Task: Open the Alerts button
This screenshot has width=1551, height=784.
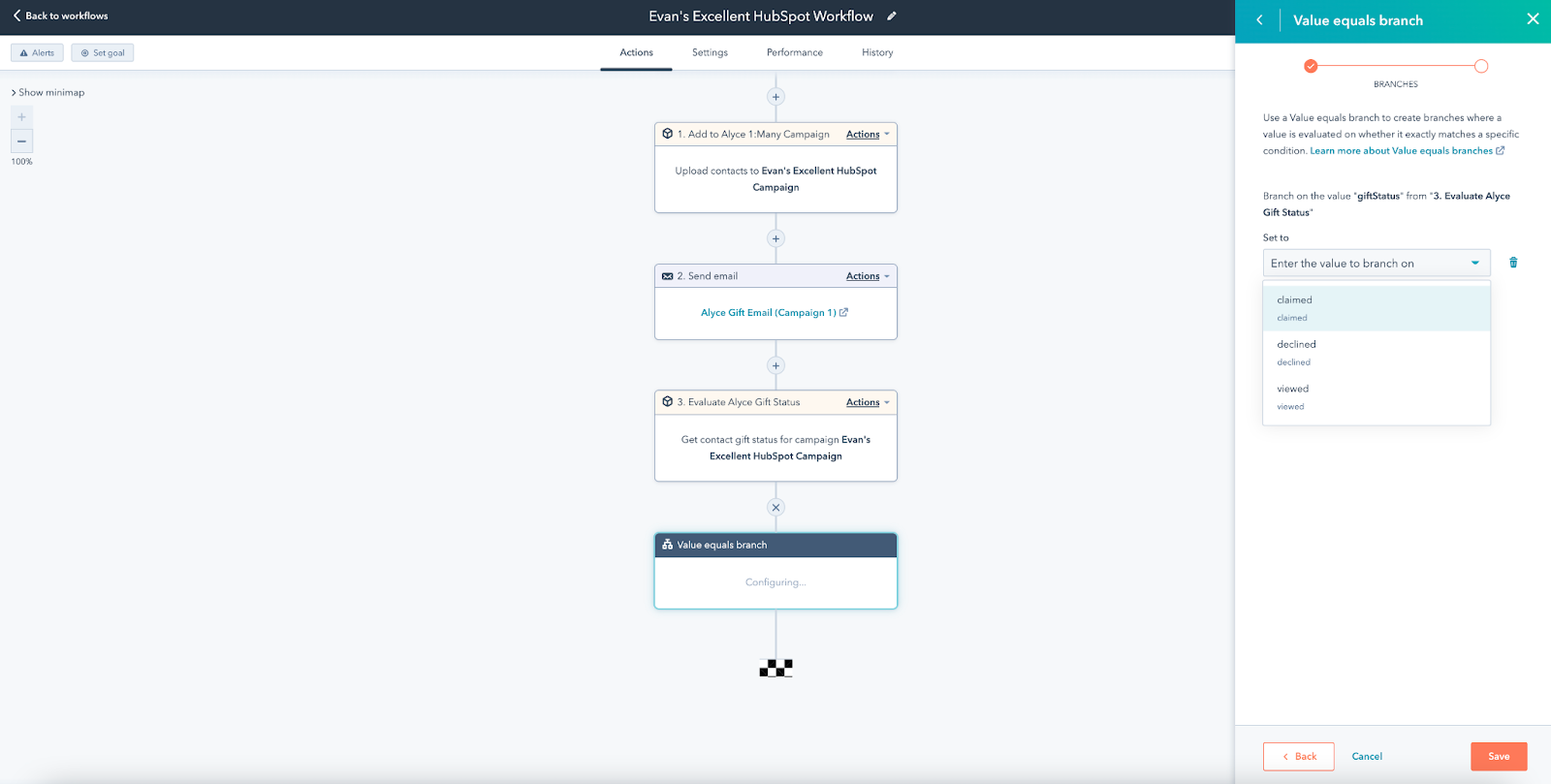Action: (x=37, y=52)
